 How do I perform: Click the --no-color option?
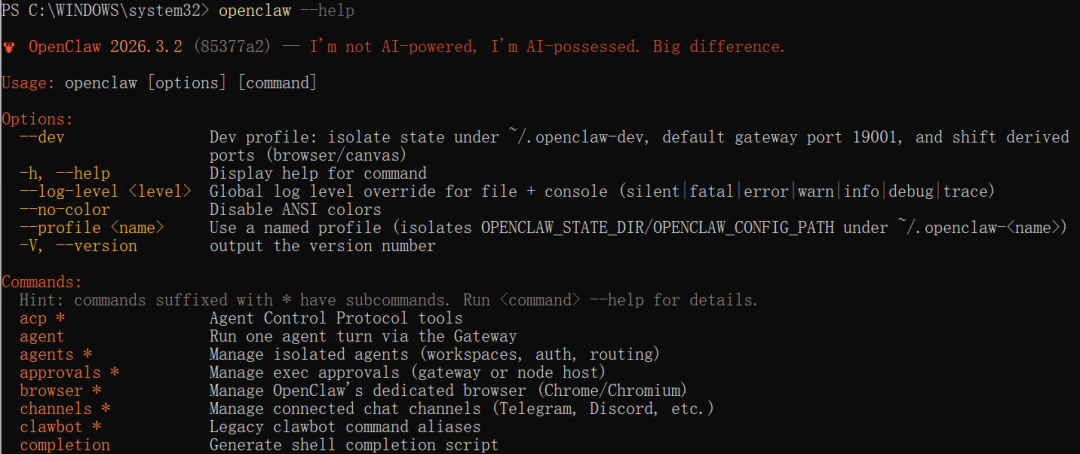[x=65, y=209]
